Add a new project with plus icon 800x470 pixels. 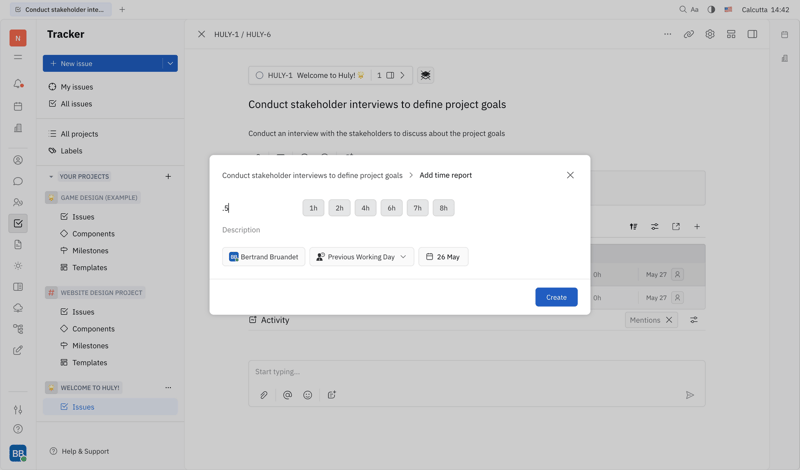pyautogui.click(x=168, y=177)
